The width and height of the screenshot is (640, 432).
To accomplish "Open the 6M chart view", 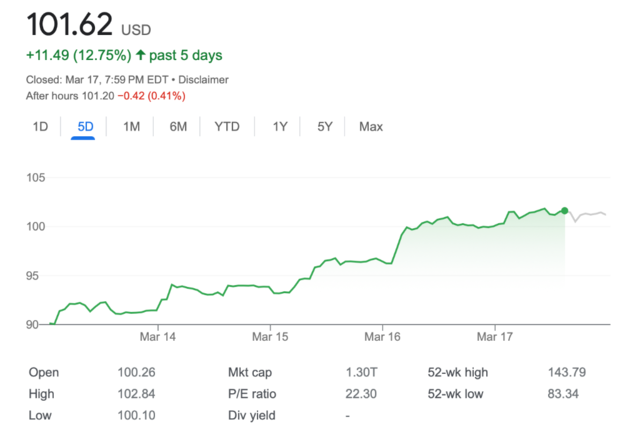I will (178, 127).
